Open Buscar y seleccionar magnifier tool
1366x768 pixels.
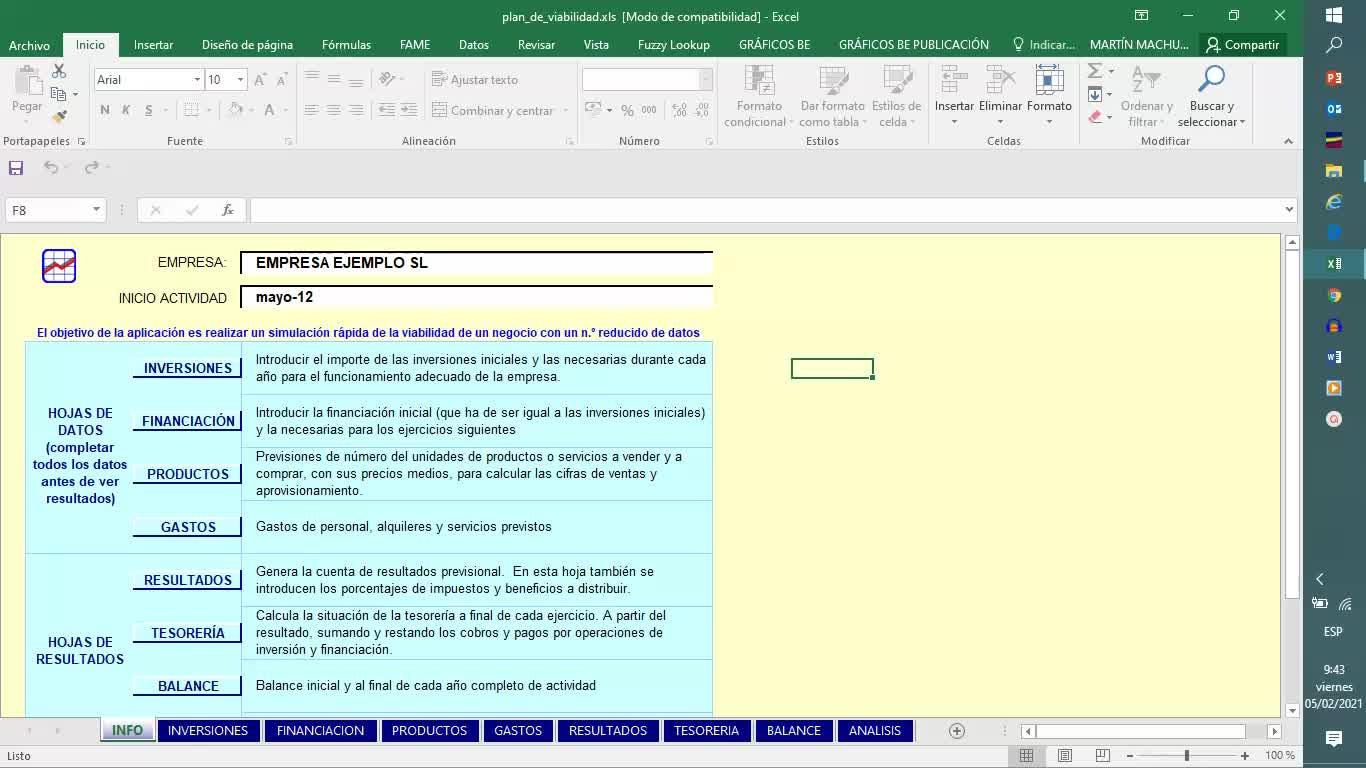point(1211,80)
